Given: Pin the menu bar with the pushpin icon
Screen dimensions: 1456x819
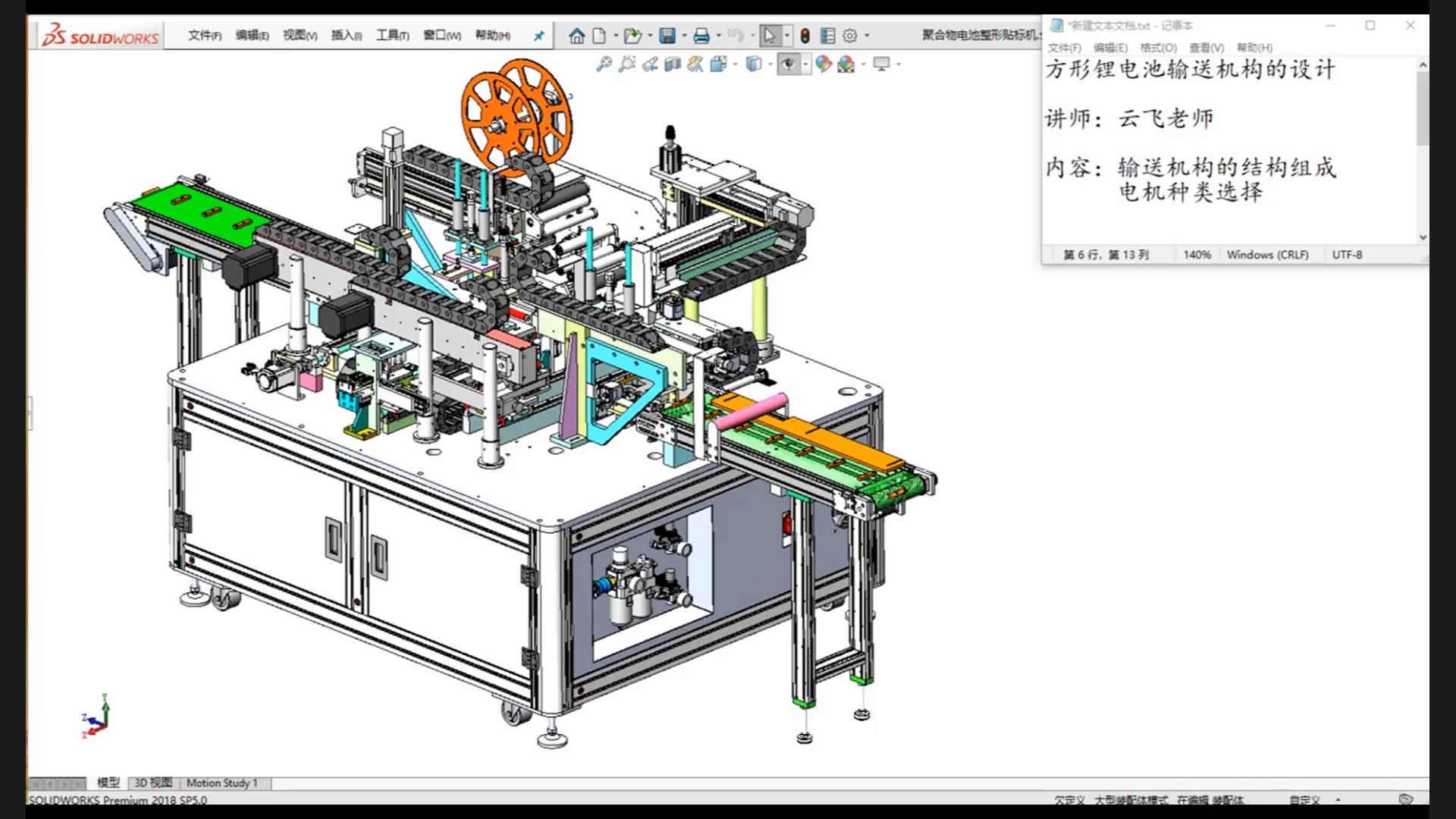Looking at the screenshot, I should click(x=538, y=36).
